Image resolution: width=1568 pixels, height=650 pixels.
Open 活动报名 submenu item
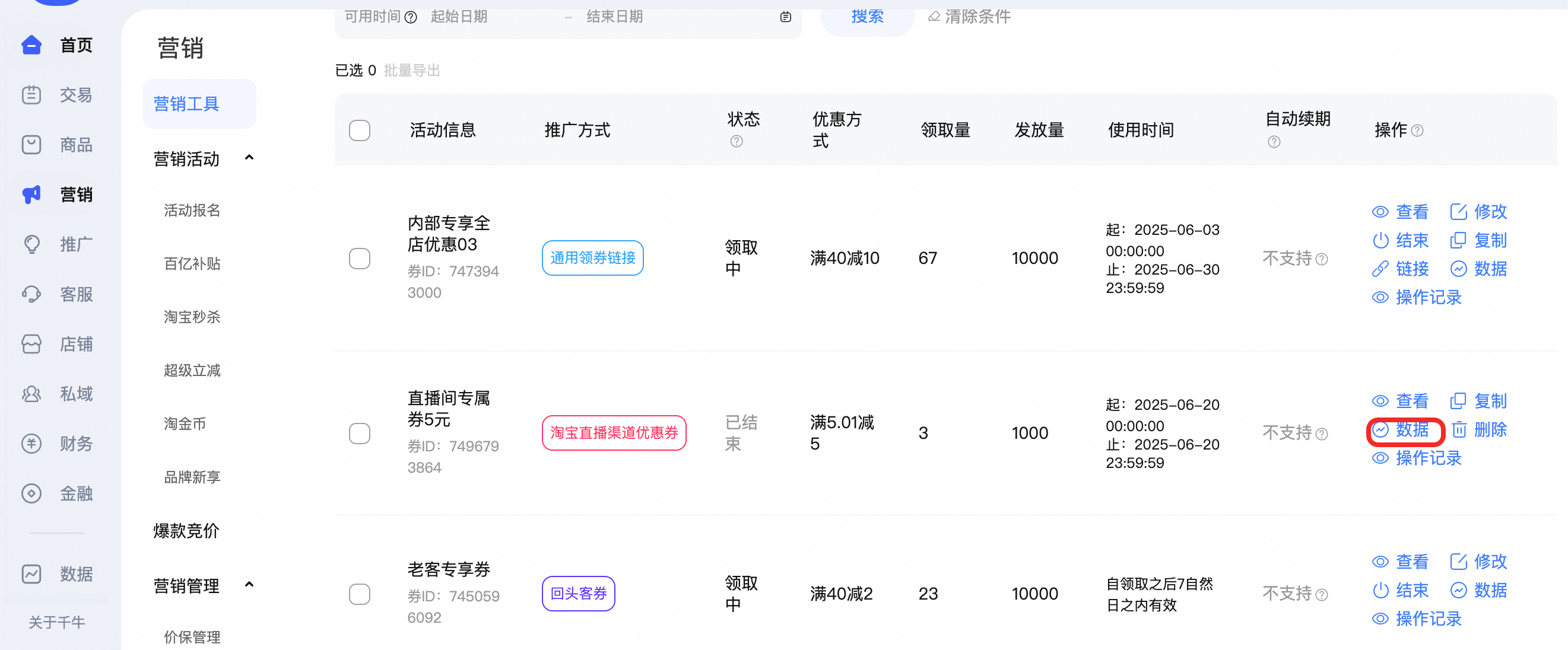coord(192,211)
